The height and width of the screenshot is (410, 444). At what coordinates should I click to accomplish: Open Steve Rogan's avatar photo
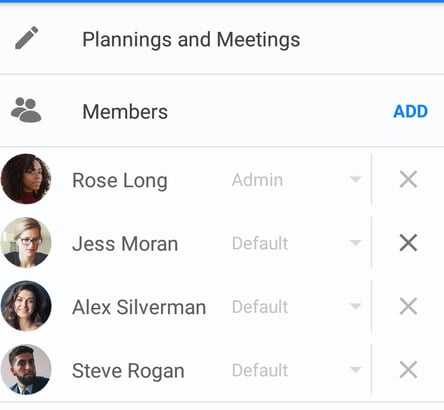26,369
